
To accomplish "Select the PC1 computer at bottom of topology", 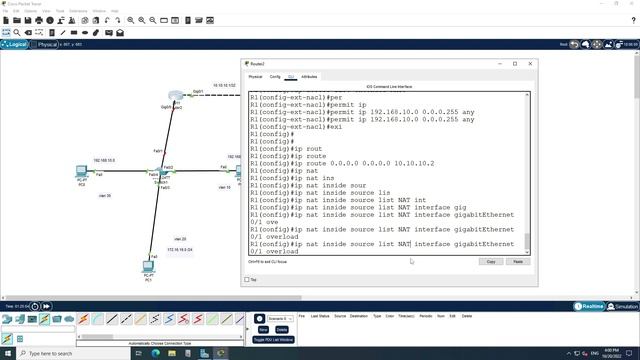I will click(x=148, y=267).
